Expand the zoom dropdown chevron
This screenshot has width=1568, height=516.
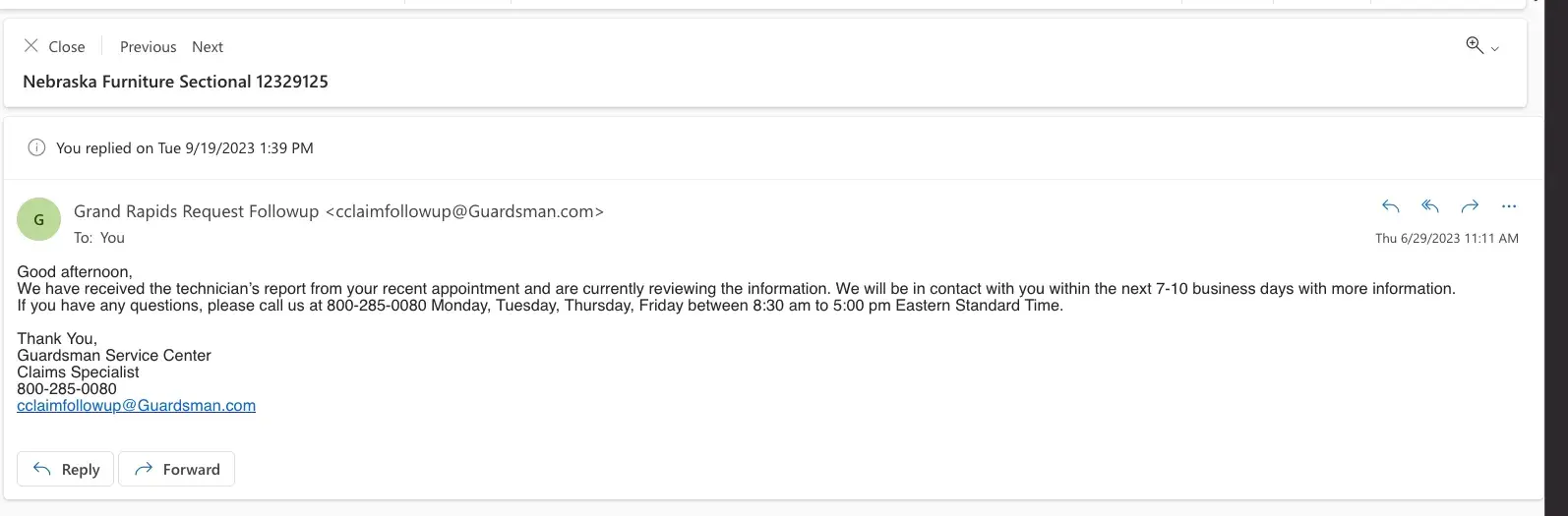[x=1495, y=48]
